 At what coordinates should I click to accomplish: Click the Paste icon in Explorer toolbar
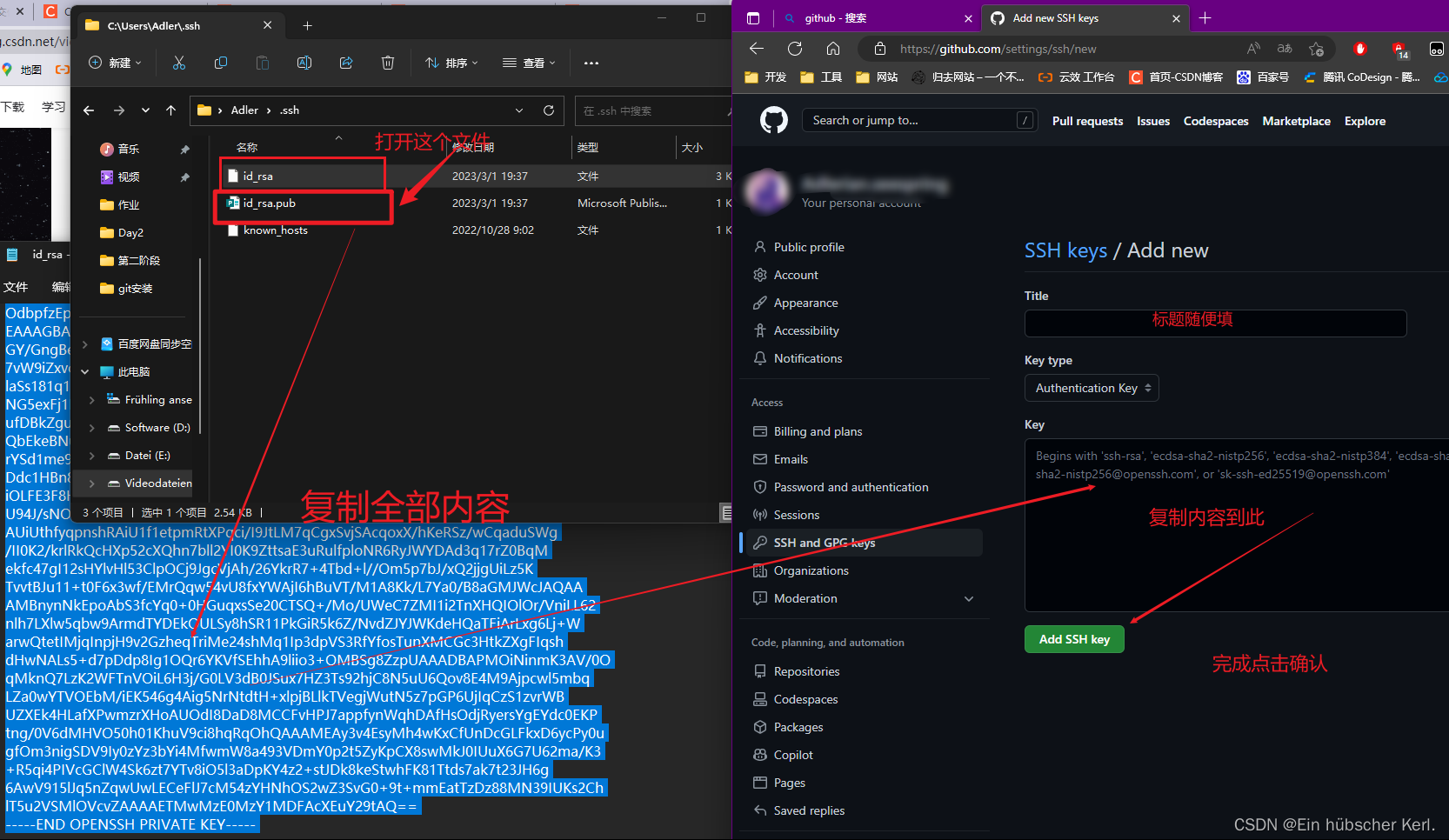pos(263,63)
